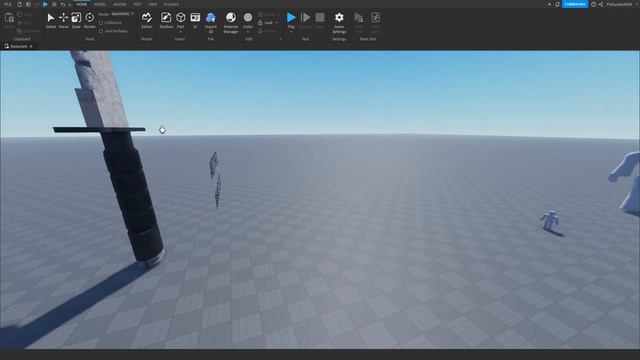Open the Toolbox panel
The height and width of the screenshot is (360, 640).
pyautogui.click(x=166, y=18)
